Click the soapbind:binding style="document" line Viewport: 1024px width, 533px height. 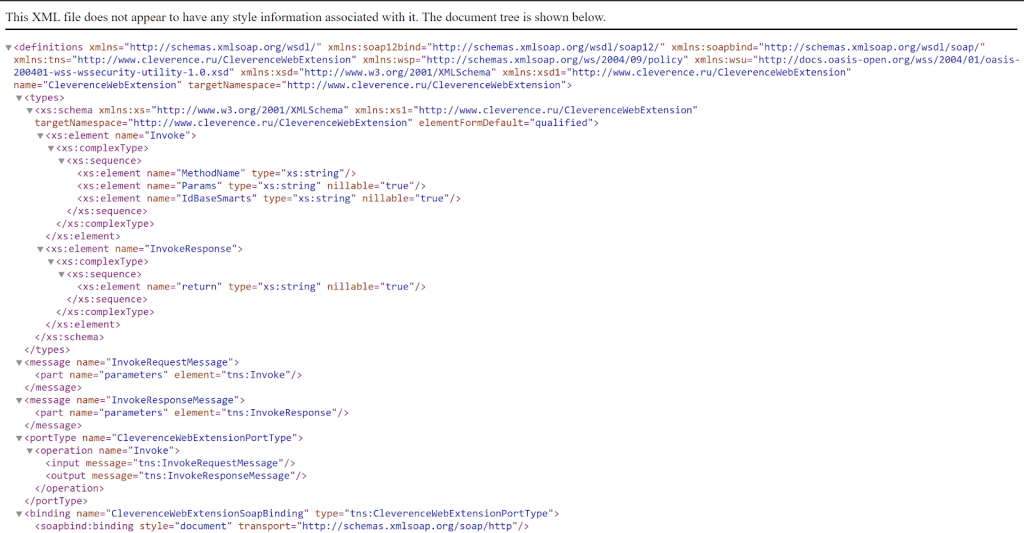click(282, 526)
